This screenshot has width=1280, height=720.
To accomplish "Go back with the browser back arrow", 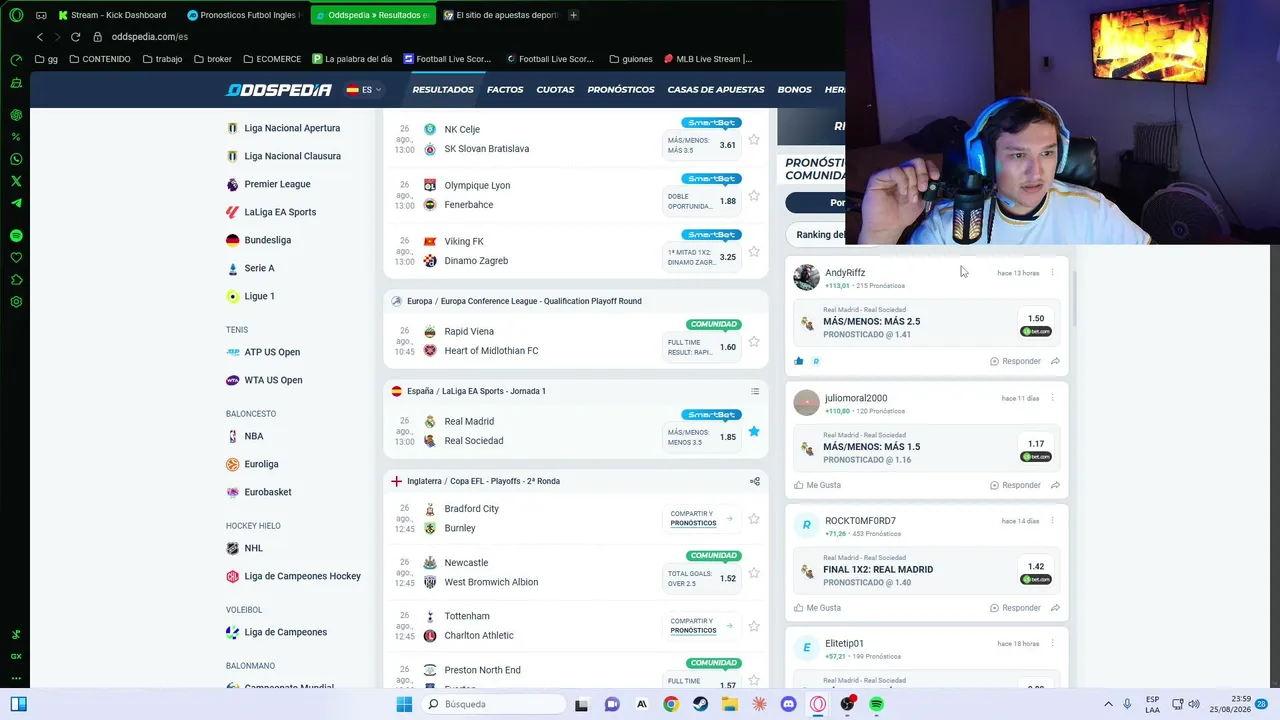I will click(40, 37).
